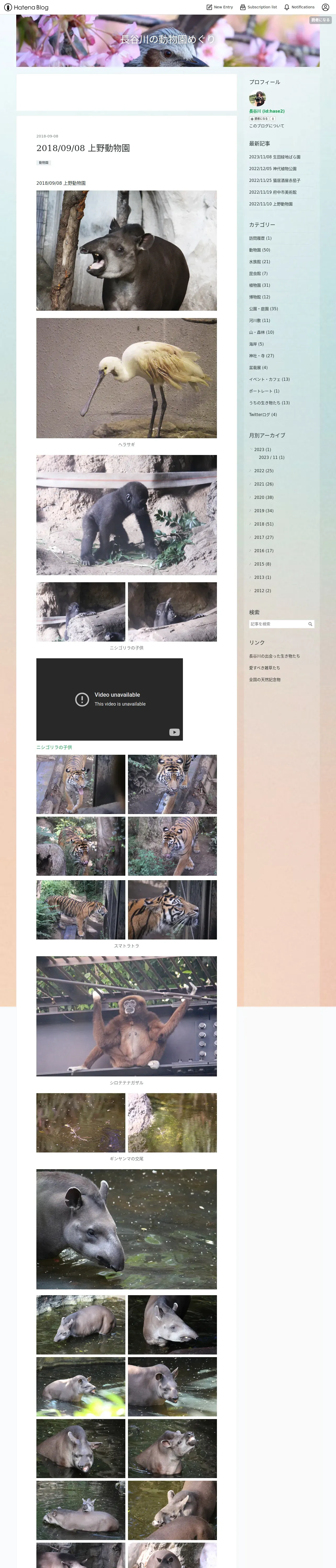This screenshot has height=1568, width=336.
Task: Click the 長谷川 profile photo
Action: 257,99
